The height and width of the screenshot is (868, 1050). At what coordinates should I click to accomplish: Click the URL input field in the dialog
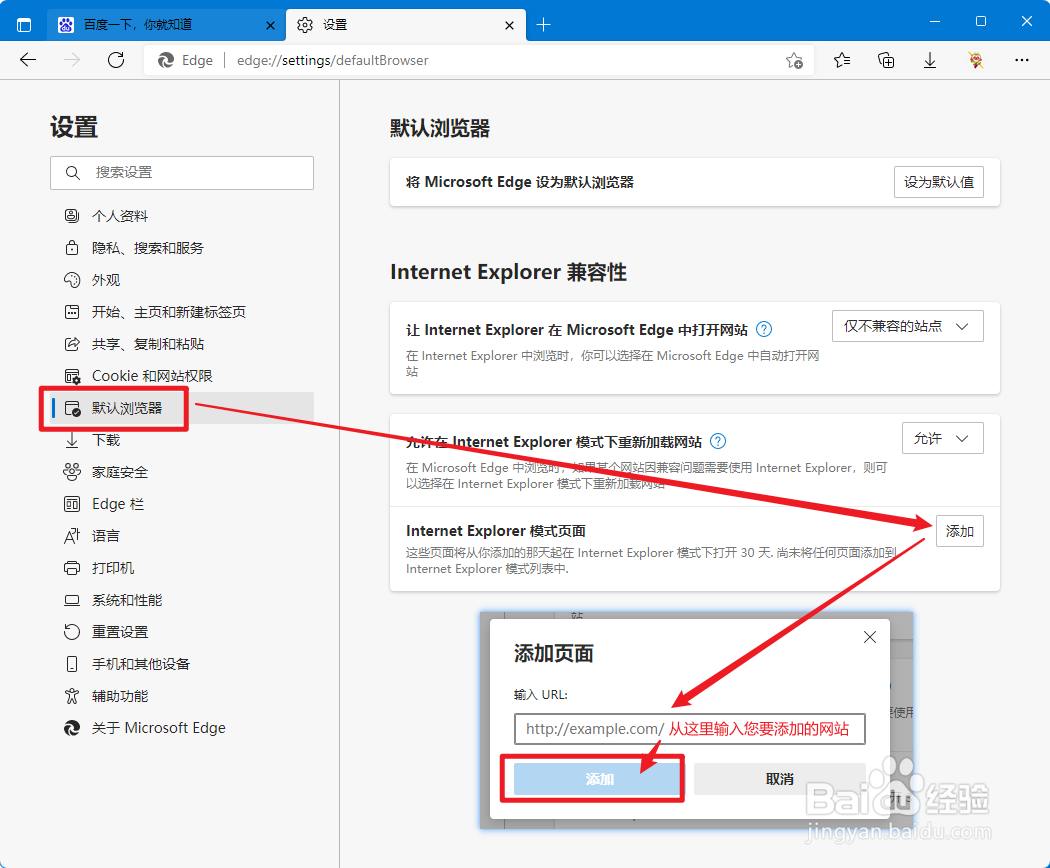pyautogui.click(x=688, y=728)
